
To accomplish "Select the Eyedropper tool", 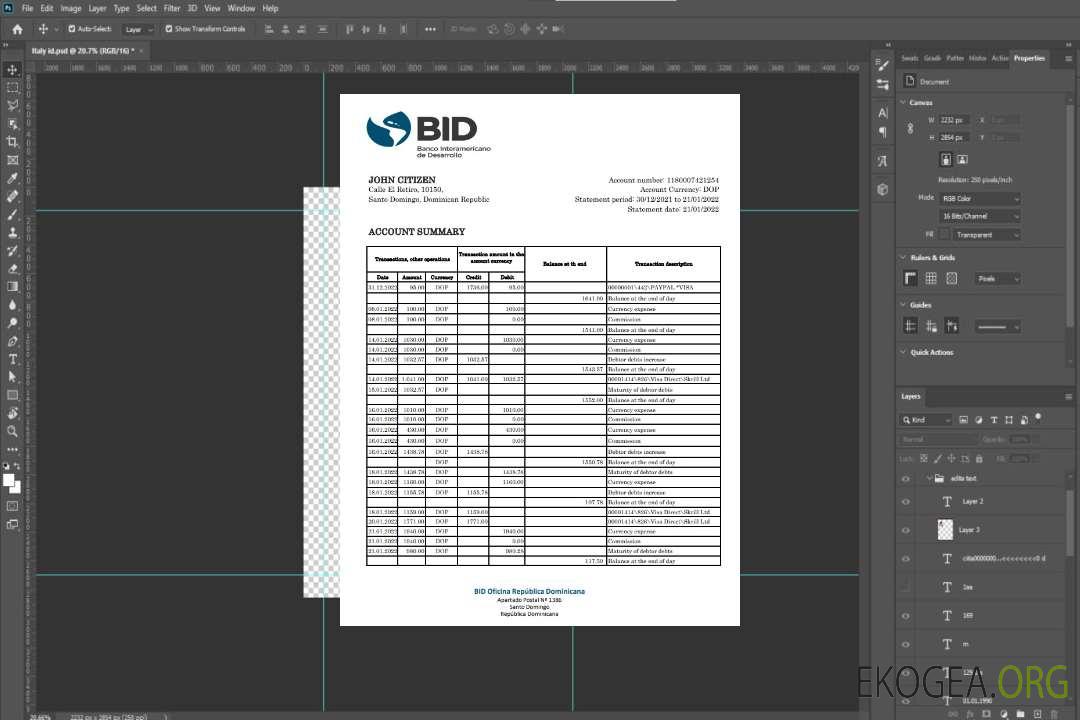I will [x=12, y=178].
